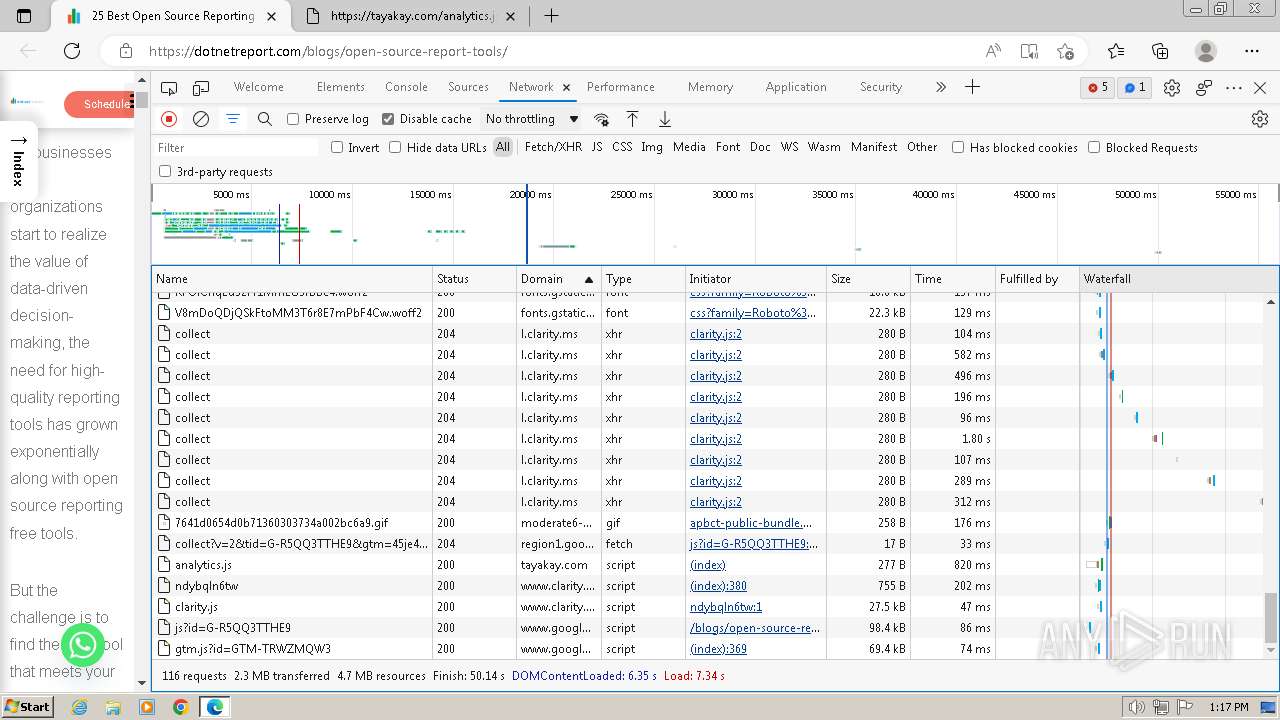The width and height of the screenshot is (1280, 720).
Task: Click the browser address bar URL
Action: 328,51
